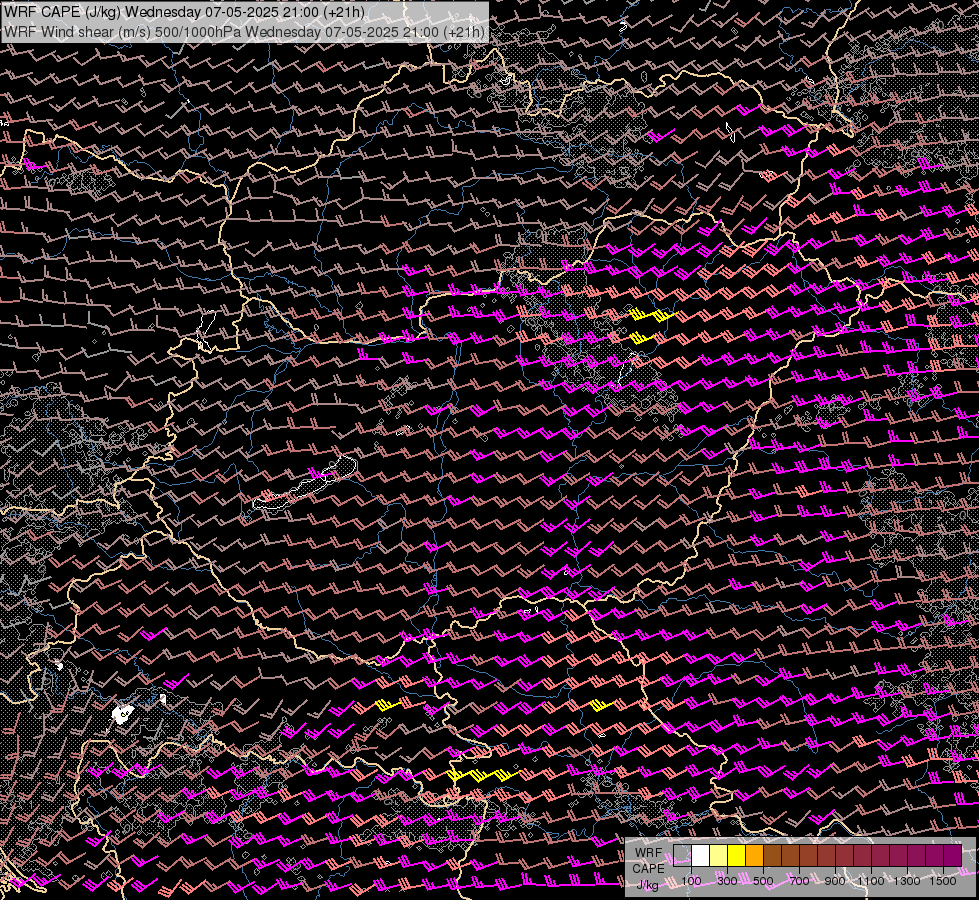This screenshot has height=900, width=979.
Task: Click the 'WRF CAPE (J/kg)' title line
Action: click(184, 12)
